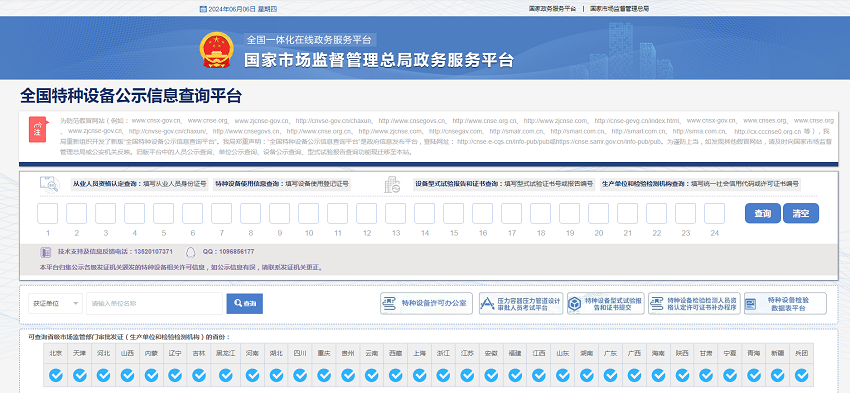The image size is (850, 393).
Task: Click the 全国特种设备公示信息查询平台 heading
Action: click(x=131, y=96)
